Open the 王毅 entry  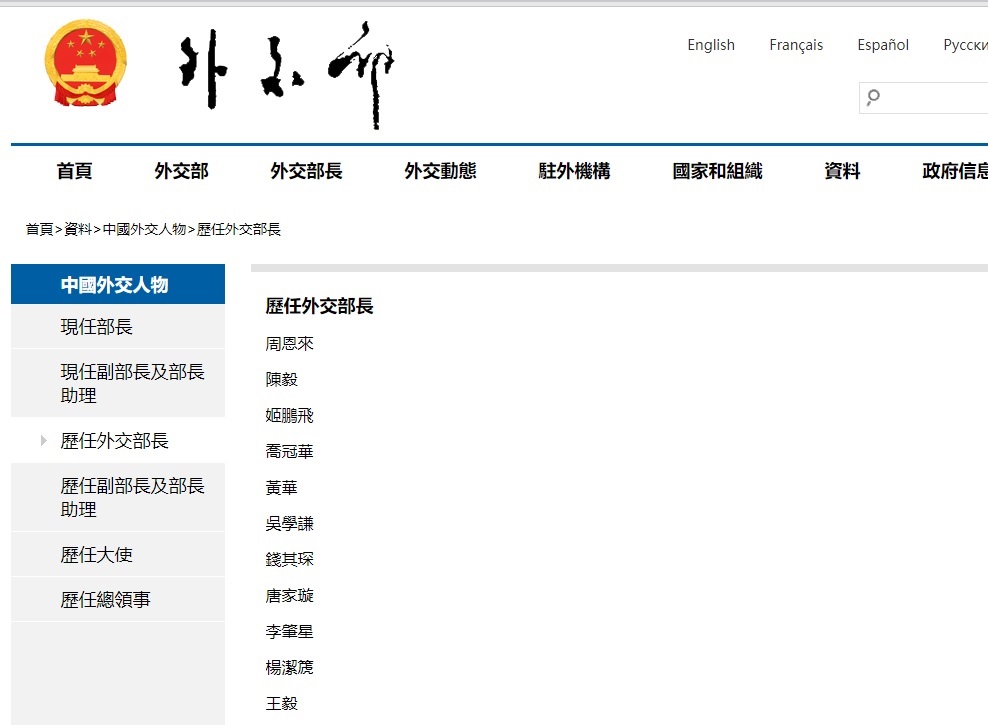281,703
